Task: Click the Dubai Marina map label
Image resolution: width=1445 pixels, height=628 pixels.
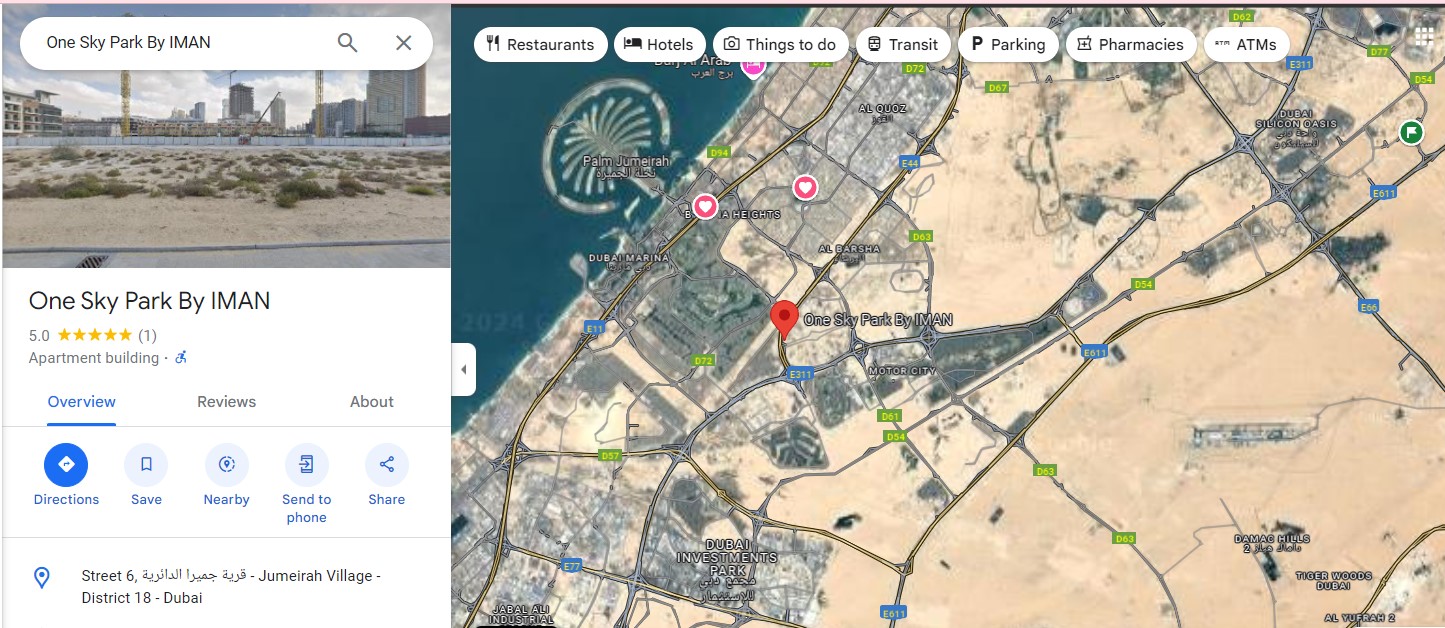Action: tap(629, 263)
